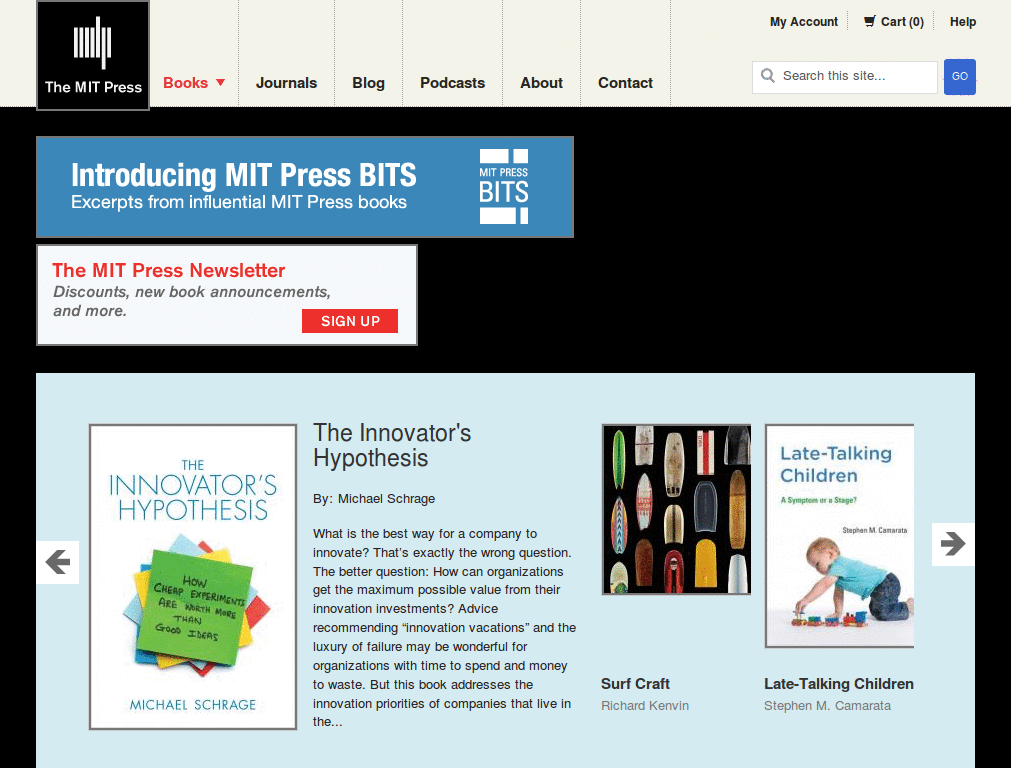Open The MIT Press Newsletter heading
The image size is (1024, 768).
tap(168, 270)
